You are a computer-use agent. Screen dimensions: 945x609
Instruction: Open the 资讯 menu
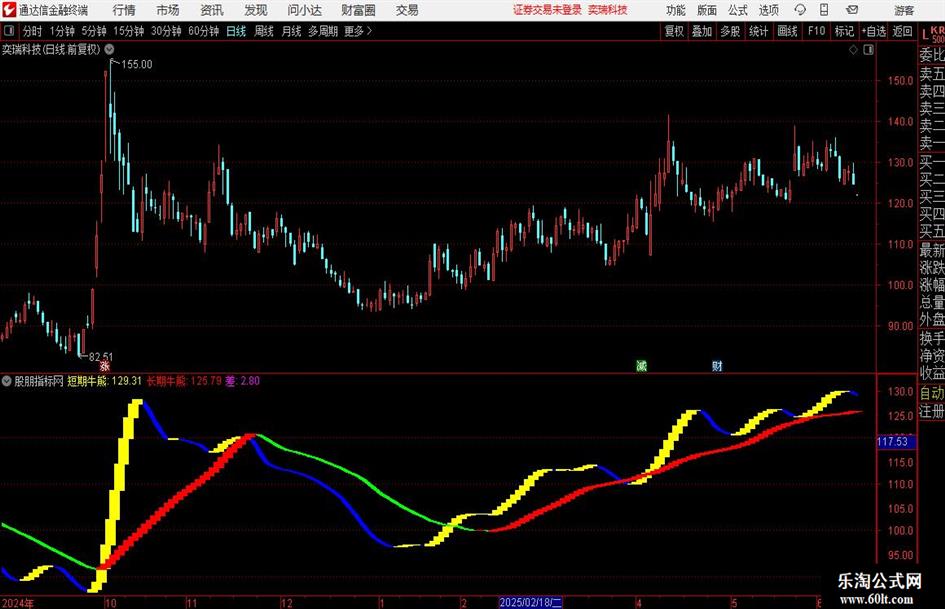pyautogui.click(x=212, y=10)
